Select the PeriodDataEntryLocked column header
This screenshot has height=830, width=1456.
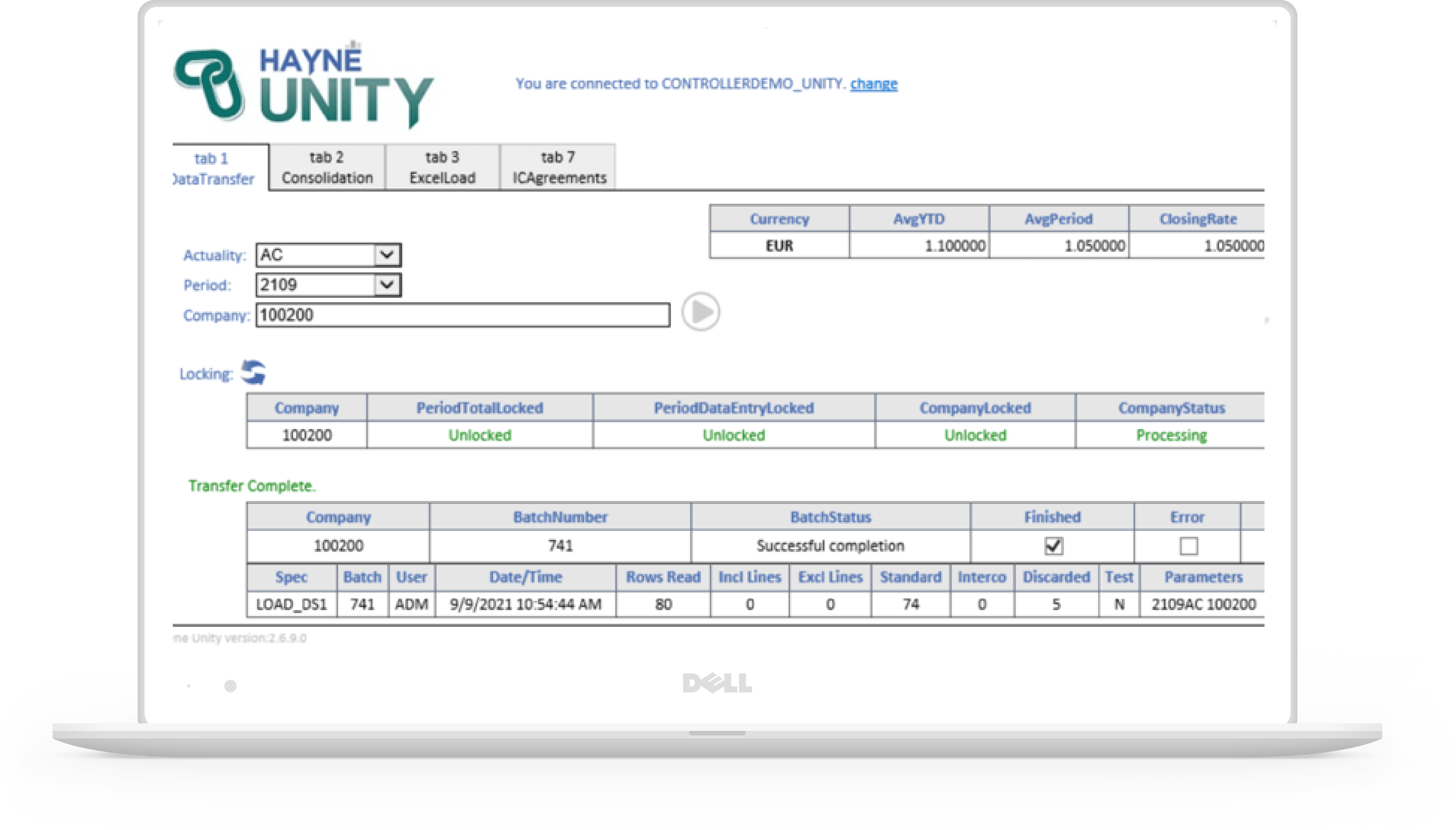734,408
